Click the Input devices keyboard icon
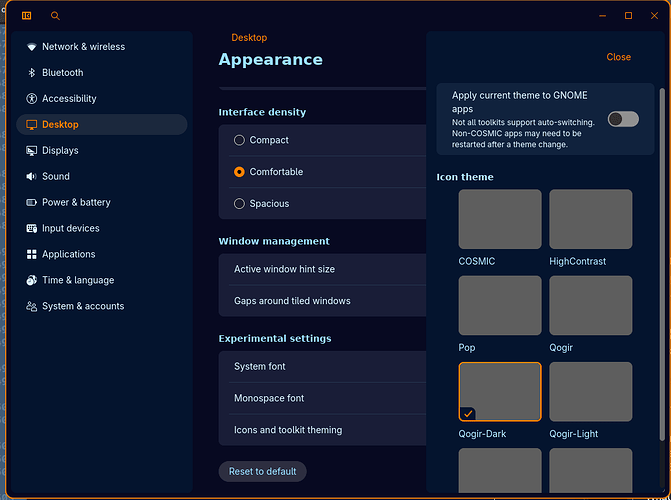This screenshot has width=671, height=500. tap(32, 229)
